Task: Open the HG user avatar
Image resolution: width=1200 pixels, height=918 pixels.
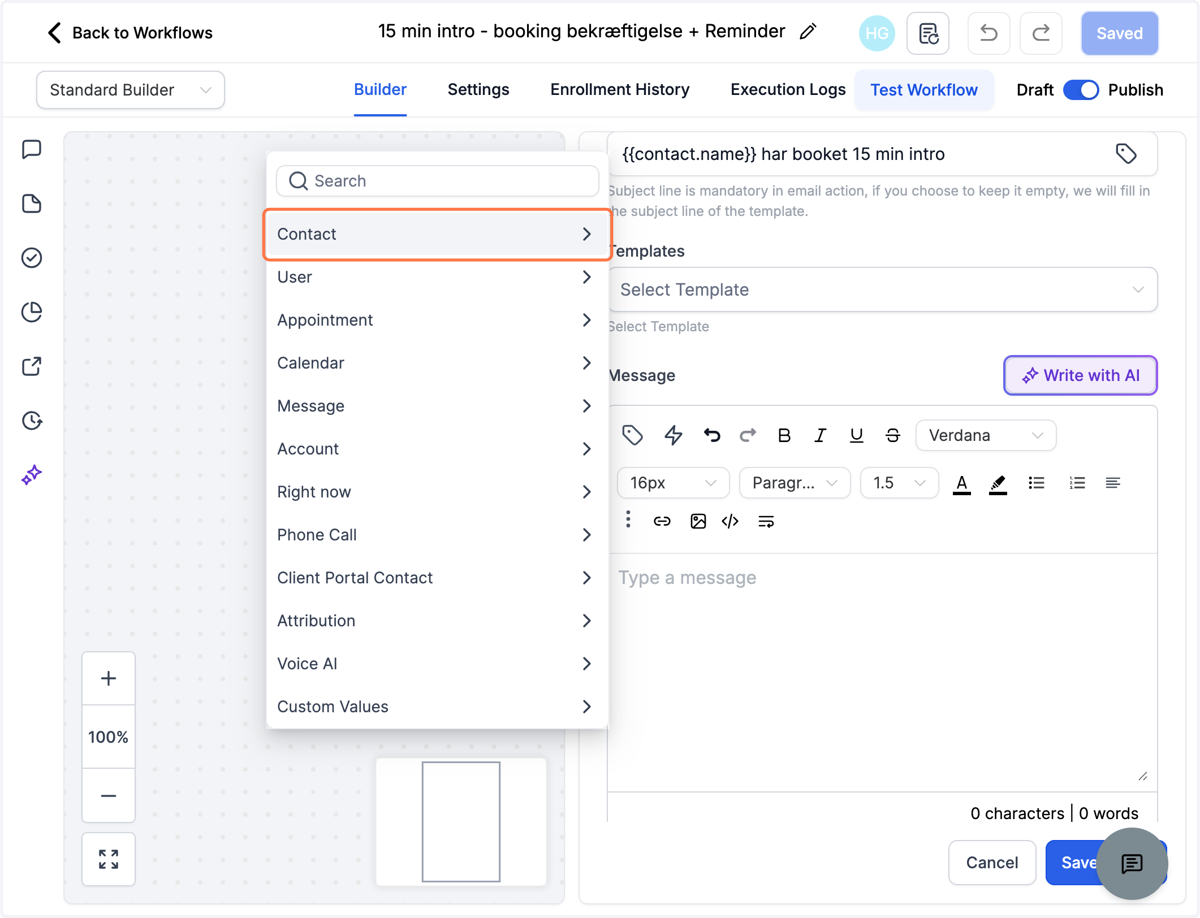Action: (877, 33)
